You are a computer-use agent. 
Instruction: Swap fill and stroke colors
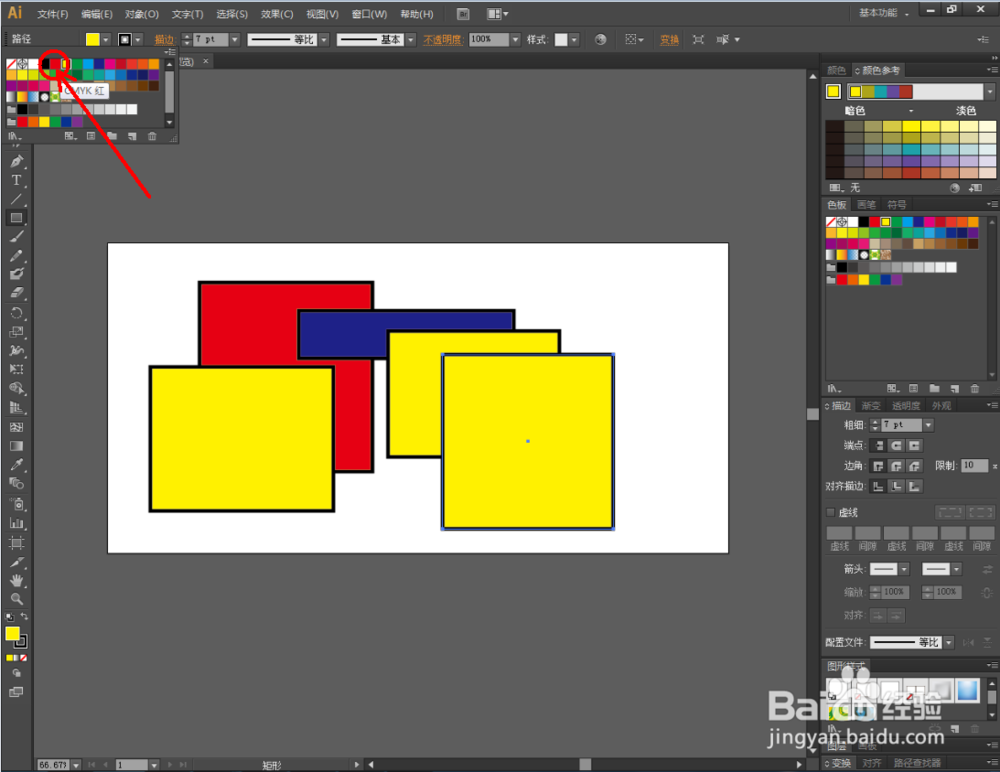(24, 616)
